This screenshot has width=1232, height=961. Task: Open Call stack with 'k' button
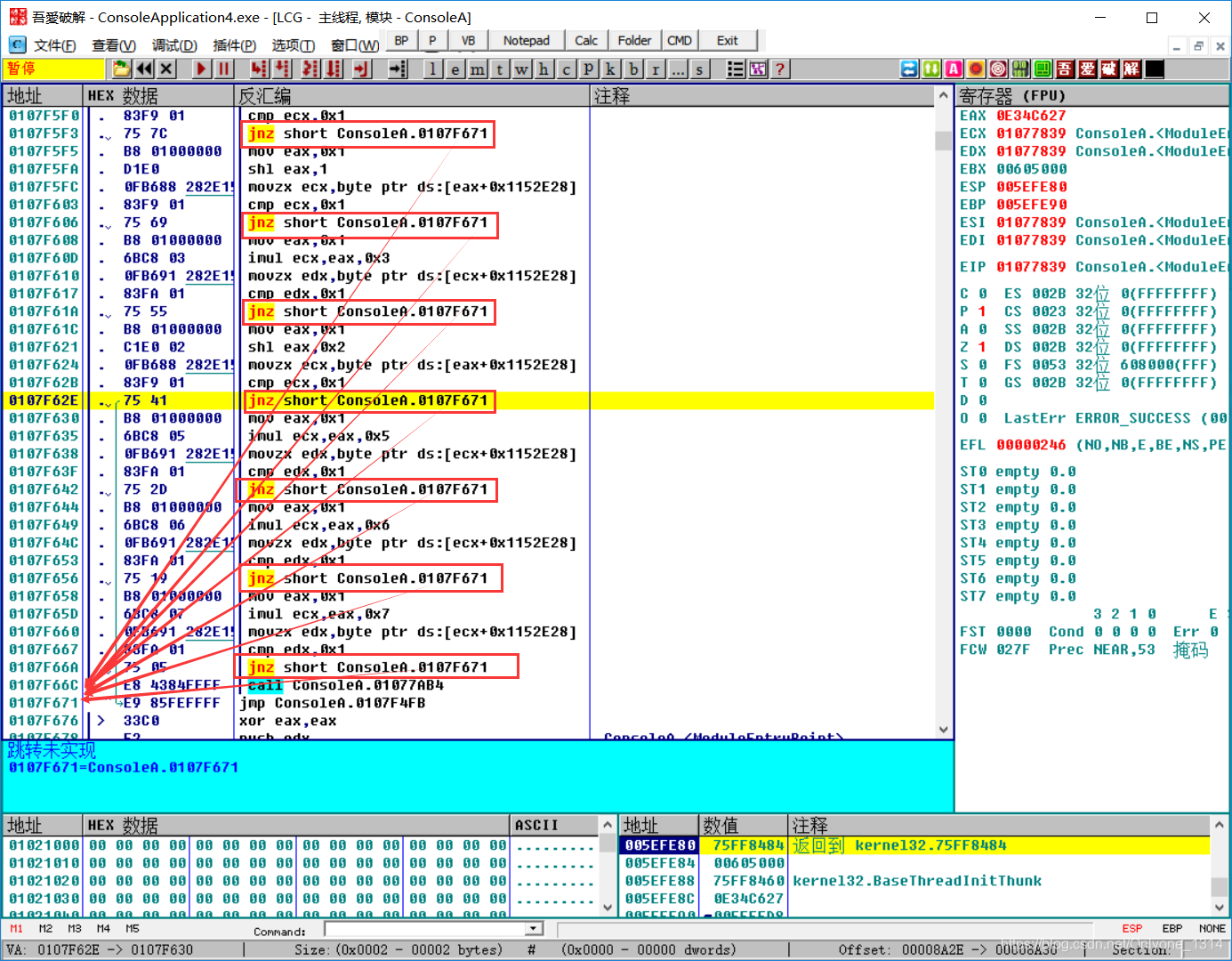click(611, 69)
